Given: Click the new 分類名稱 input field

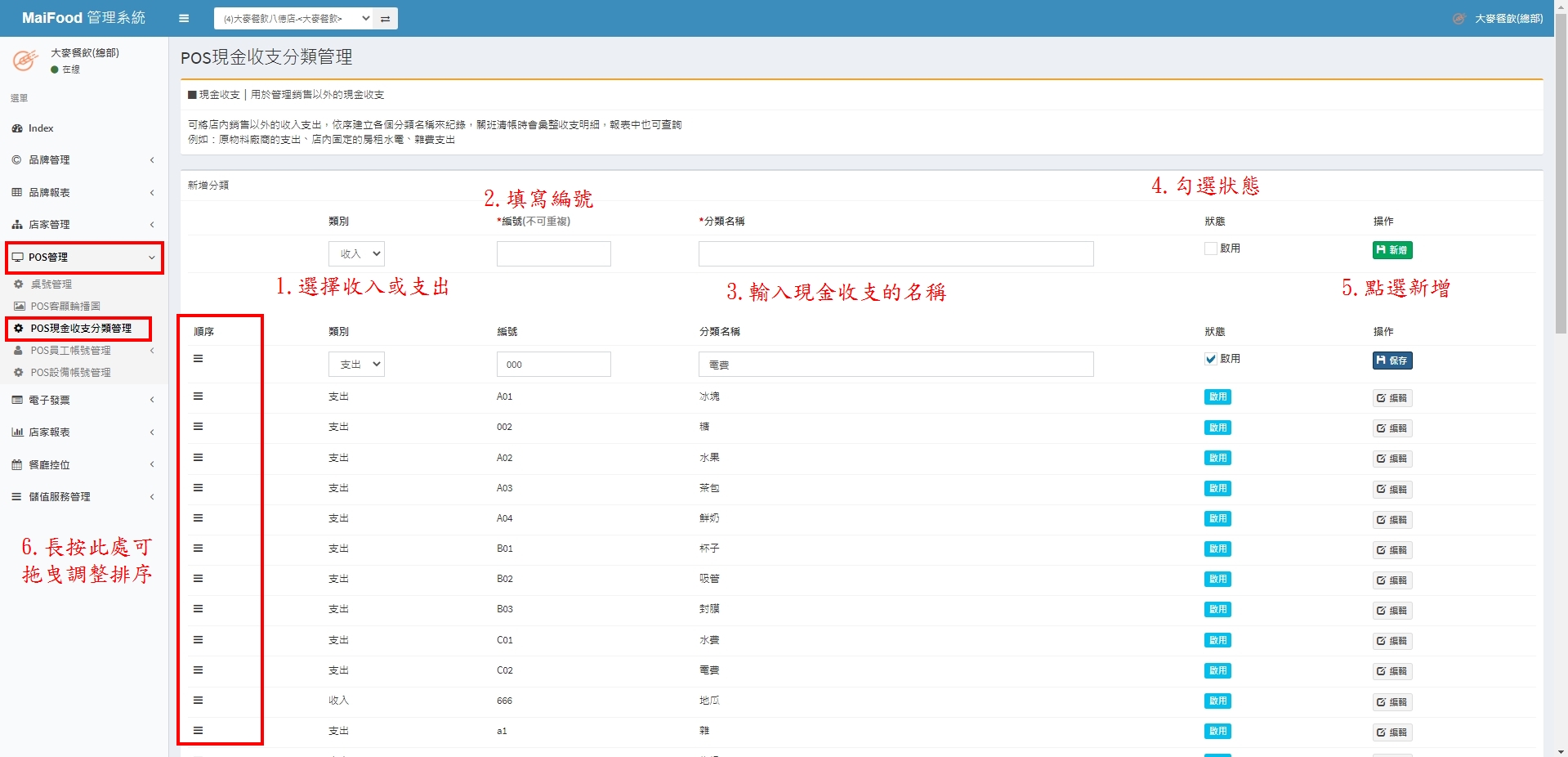Looking at the screenshot, I should click(x=896, y=254).
